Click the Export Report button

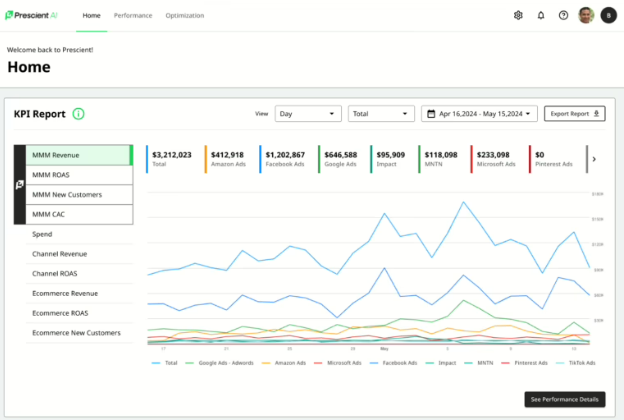[x=575, y=114]
